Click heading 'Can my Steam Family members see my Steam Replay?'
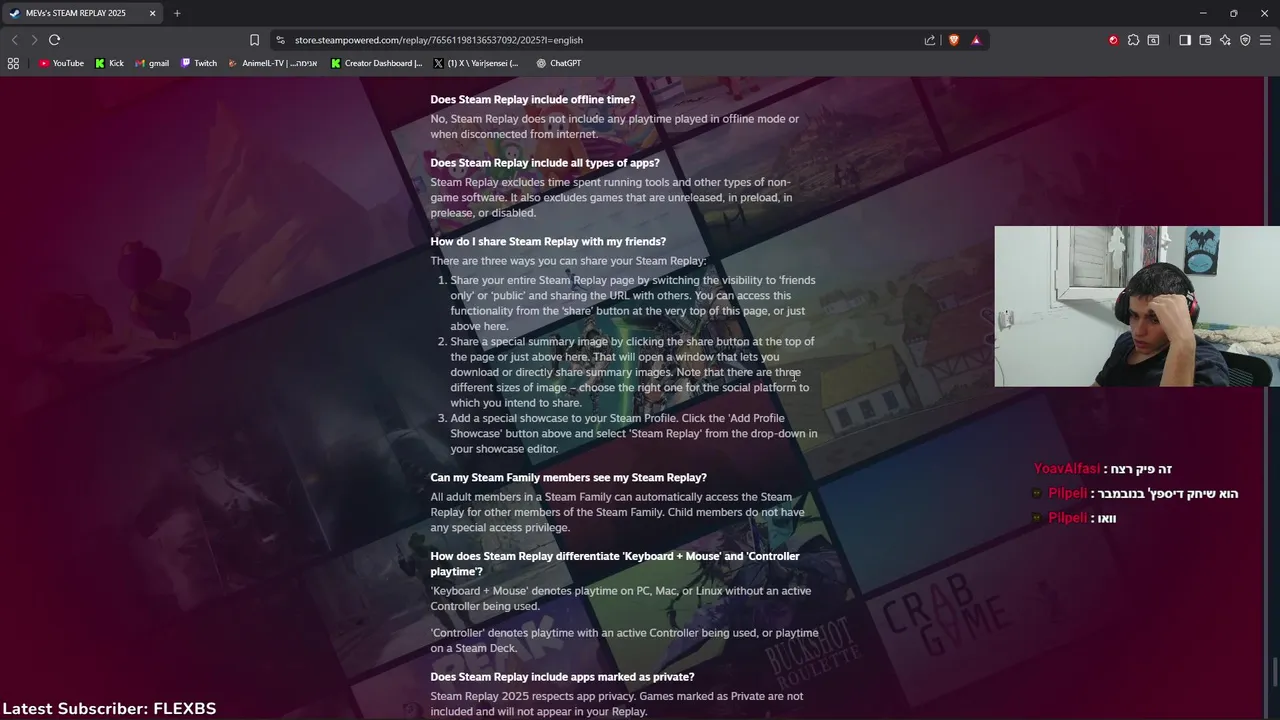Image resolution: width=1280 pixels, height=720 pixels. pyautogui.click(x=568, y=478)
